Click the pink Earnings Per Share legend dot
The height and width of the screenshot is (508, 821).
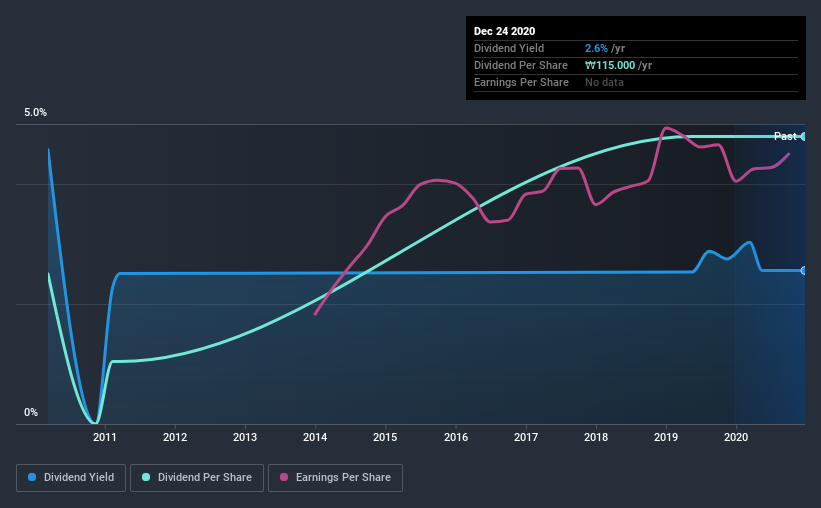pos(284,477)
